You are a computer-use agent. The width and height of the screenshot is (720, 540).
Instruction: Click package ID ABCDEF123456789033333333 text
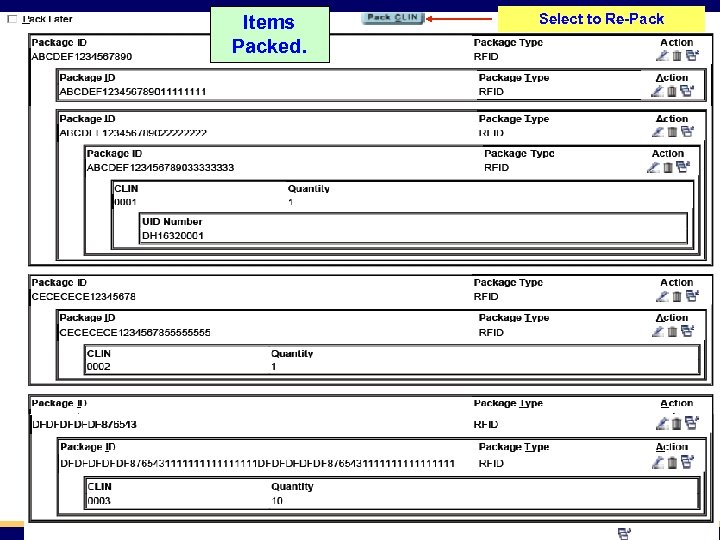[161, 168]
